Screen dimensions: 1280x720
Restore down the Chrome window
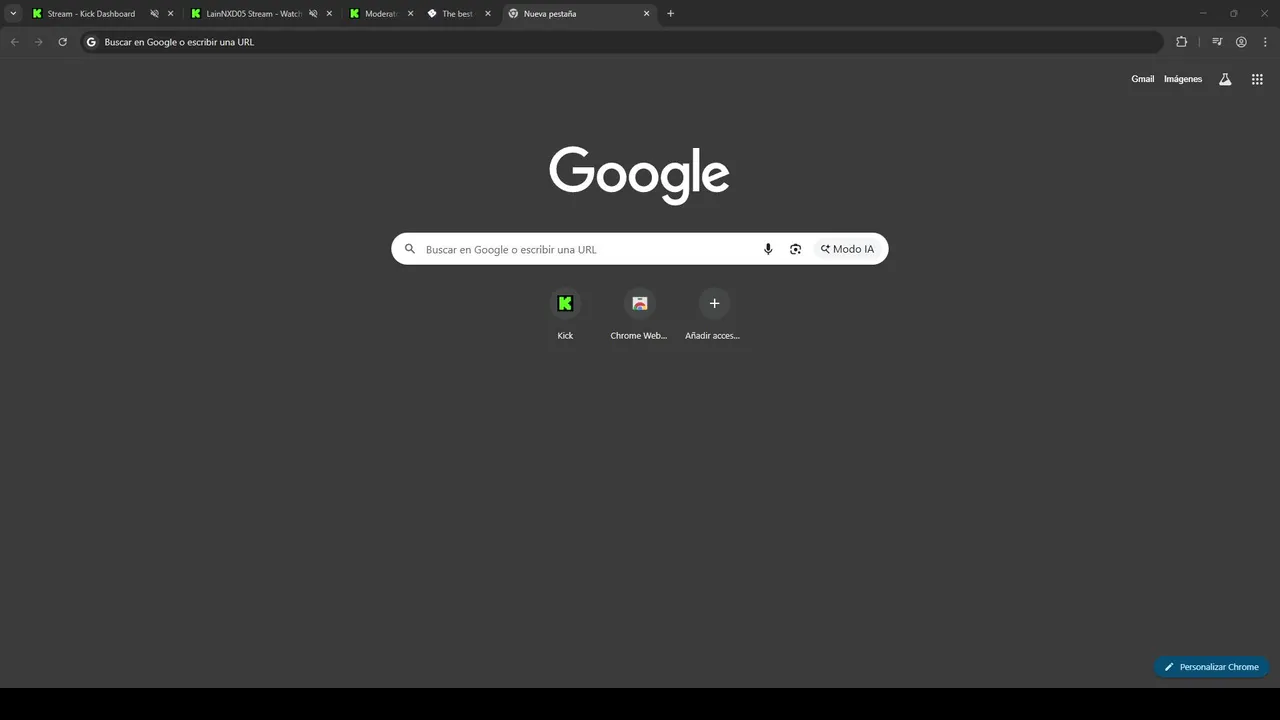click(x=1233, y=14)
